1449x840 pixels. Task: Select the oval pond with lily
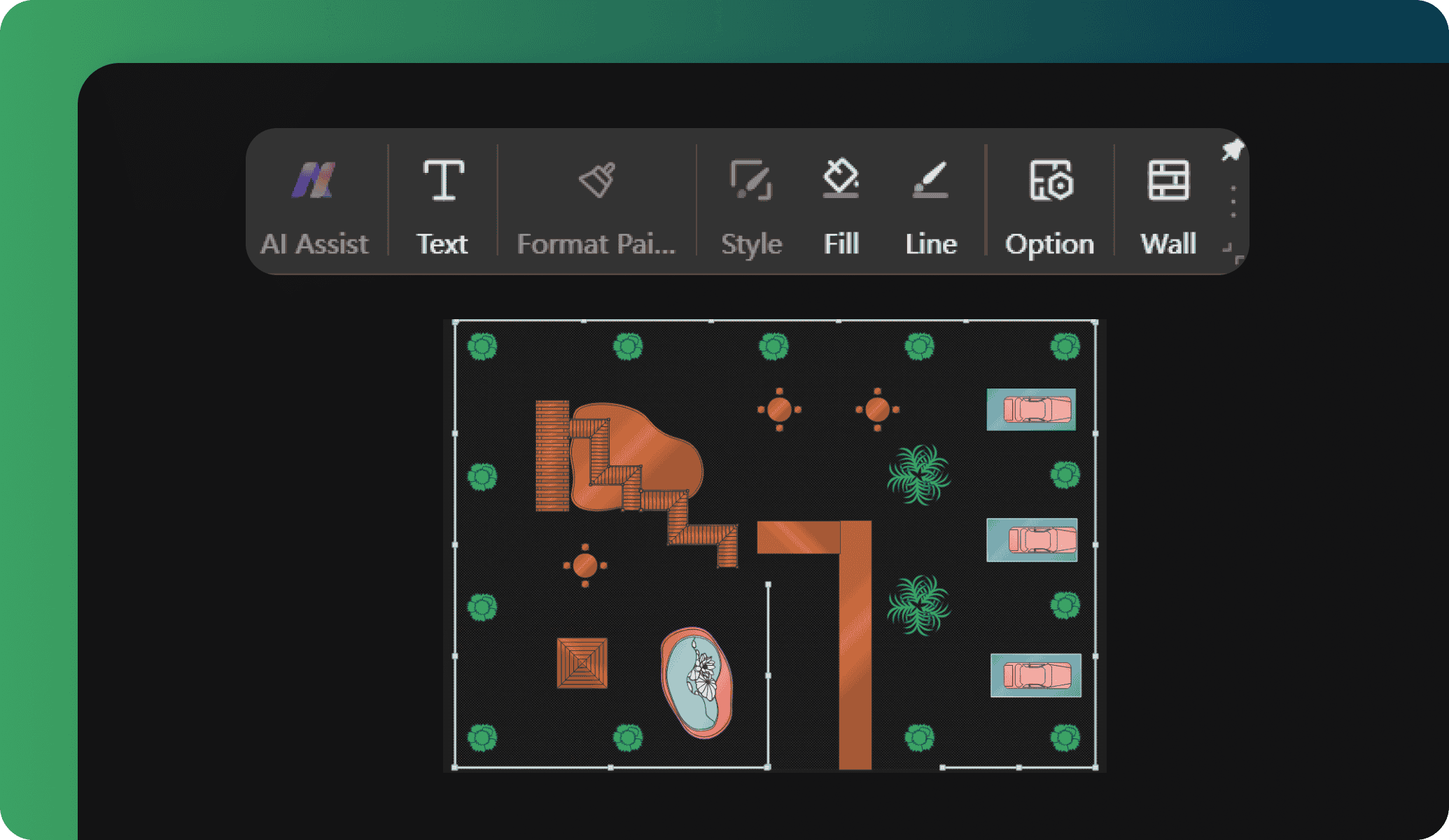click(696, 682)
